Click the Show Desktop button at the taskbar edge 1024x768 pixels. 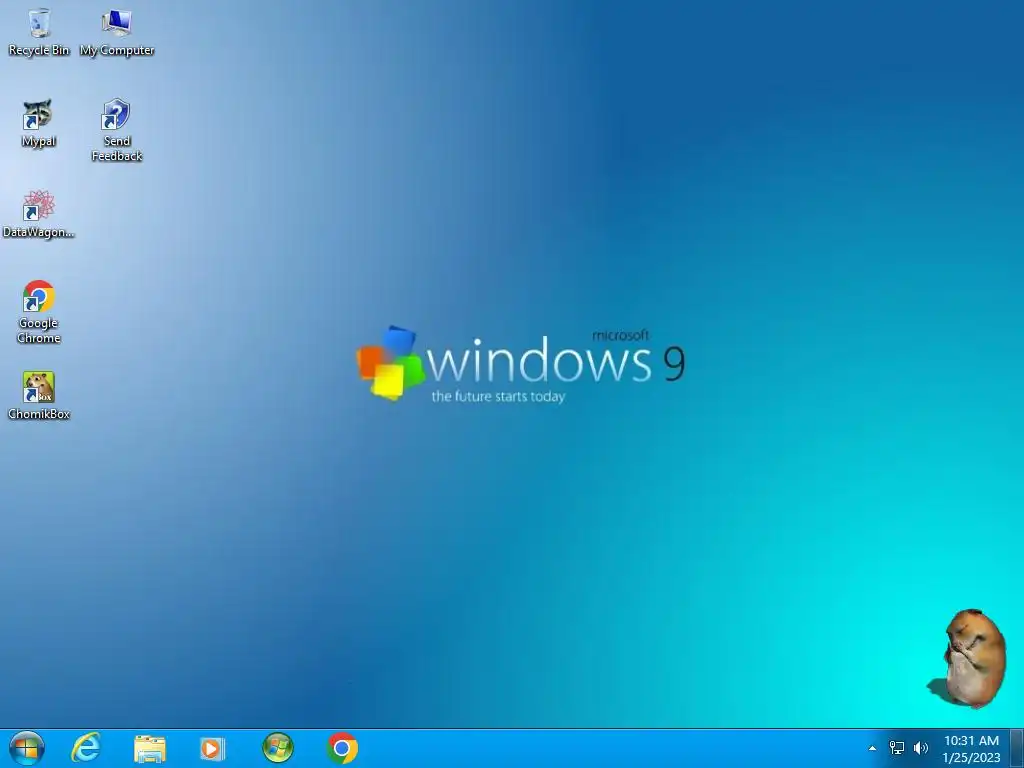pyautogui.click(x=1017, y=748)
